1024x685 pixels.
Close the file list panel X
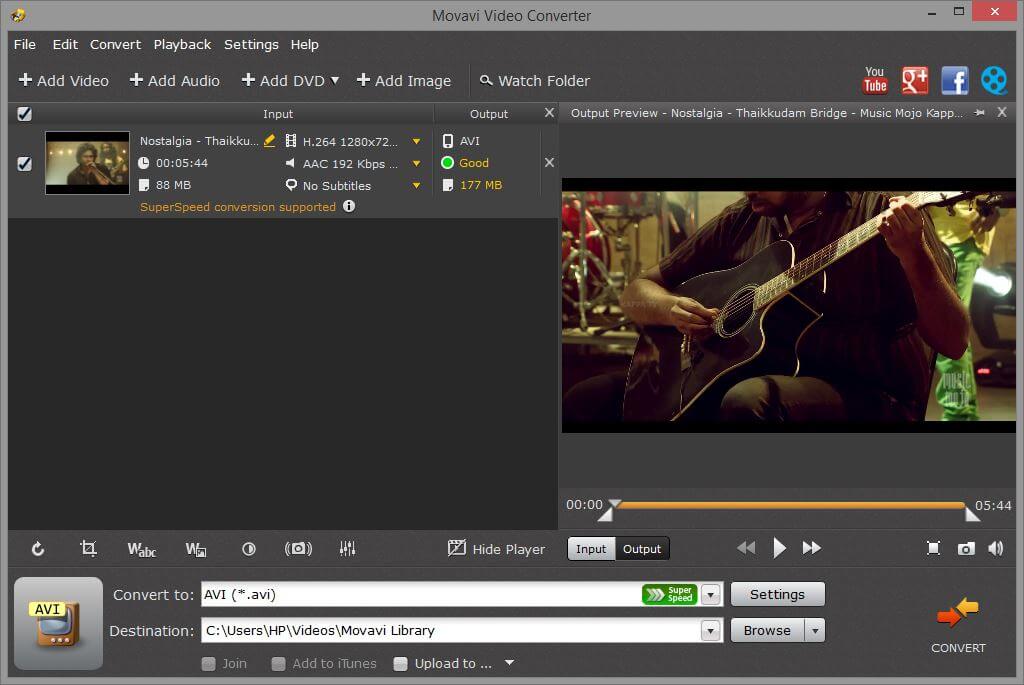pos(549,113)
